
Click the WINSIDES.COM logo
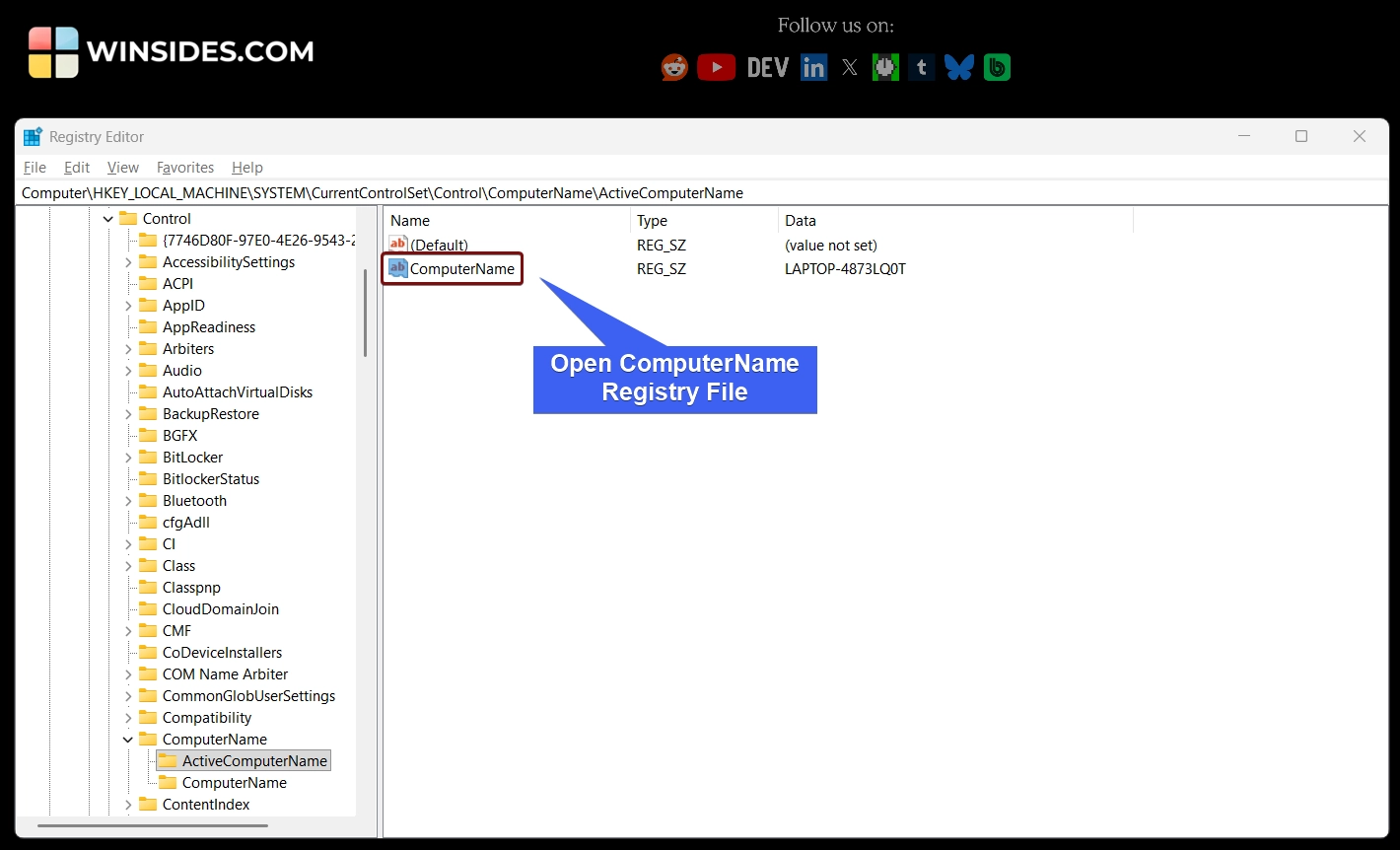pyautogui.click(x=170, y=51)
